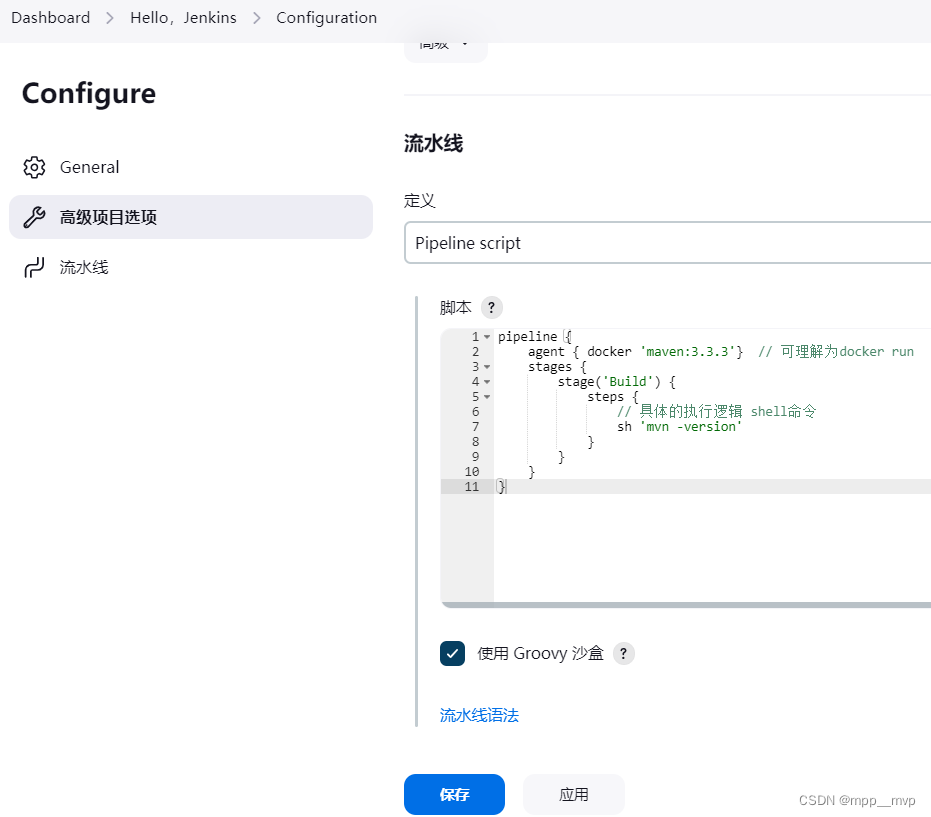The image size is (931, 817).
Task: Go to General section in sidebar
Action: [x=191, y=167]
